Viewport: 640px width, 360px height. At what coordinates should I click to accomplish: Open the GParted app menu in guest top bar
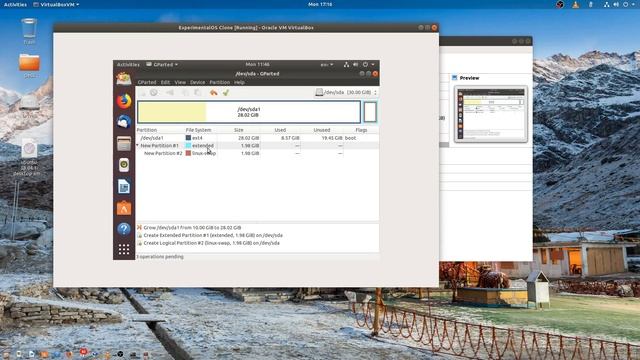point(162,64)
